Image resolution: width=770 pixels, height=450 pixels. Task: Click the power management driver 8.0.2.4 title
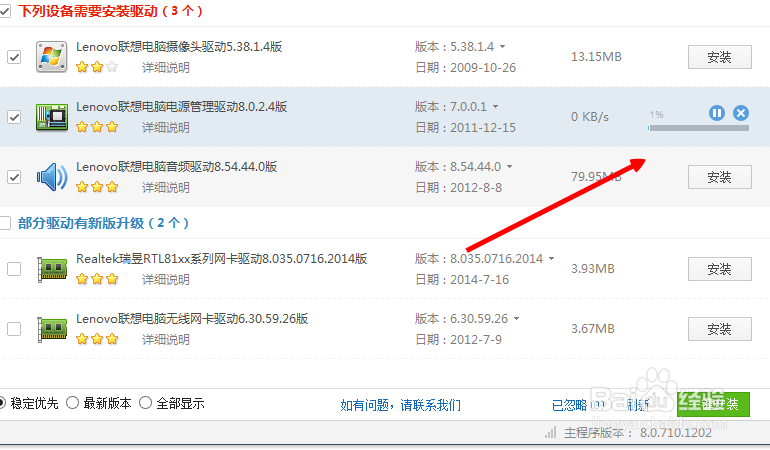click(x=182, y=107)
